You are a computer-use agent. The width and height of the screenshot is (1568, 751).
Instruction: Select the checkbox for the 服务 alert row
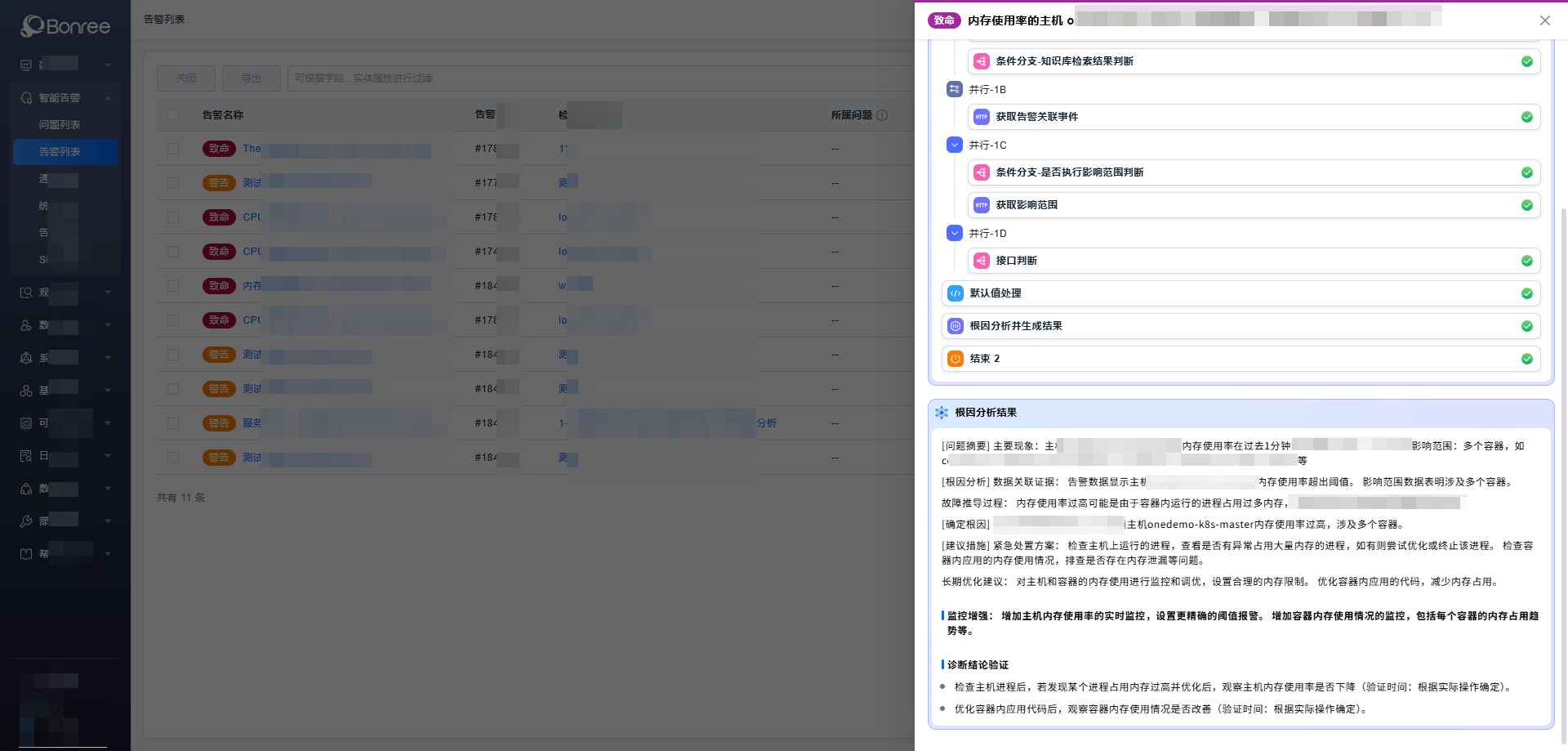coord(173,423)
